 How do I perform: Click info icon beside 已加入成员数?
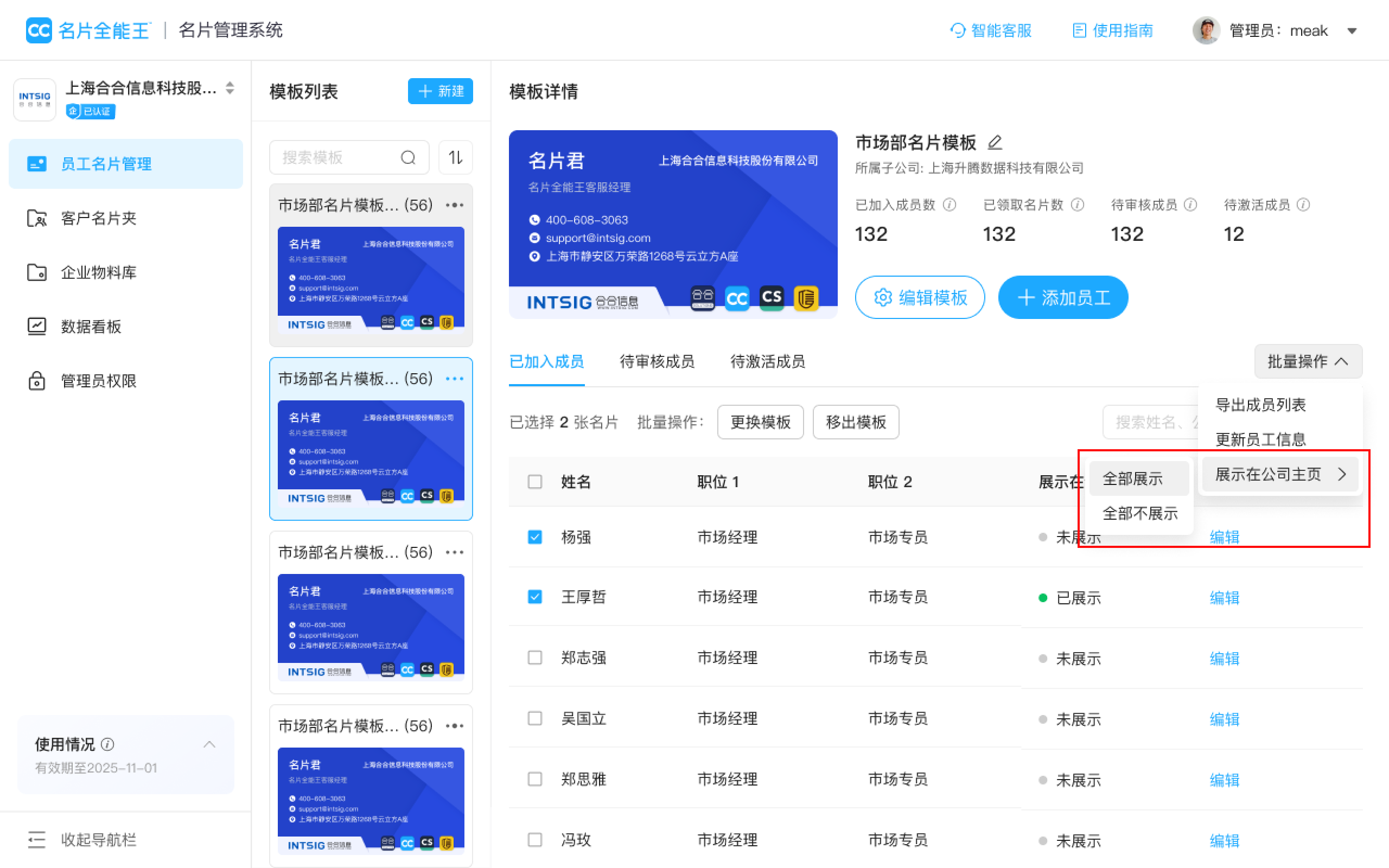950,205
